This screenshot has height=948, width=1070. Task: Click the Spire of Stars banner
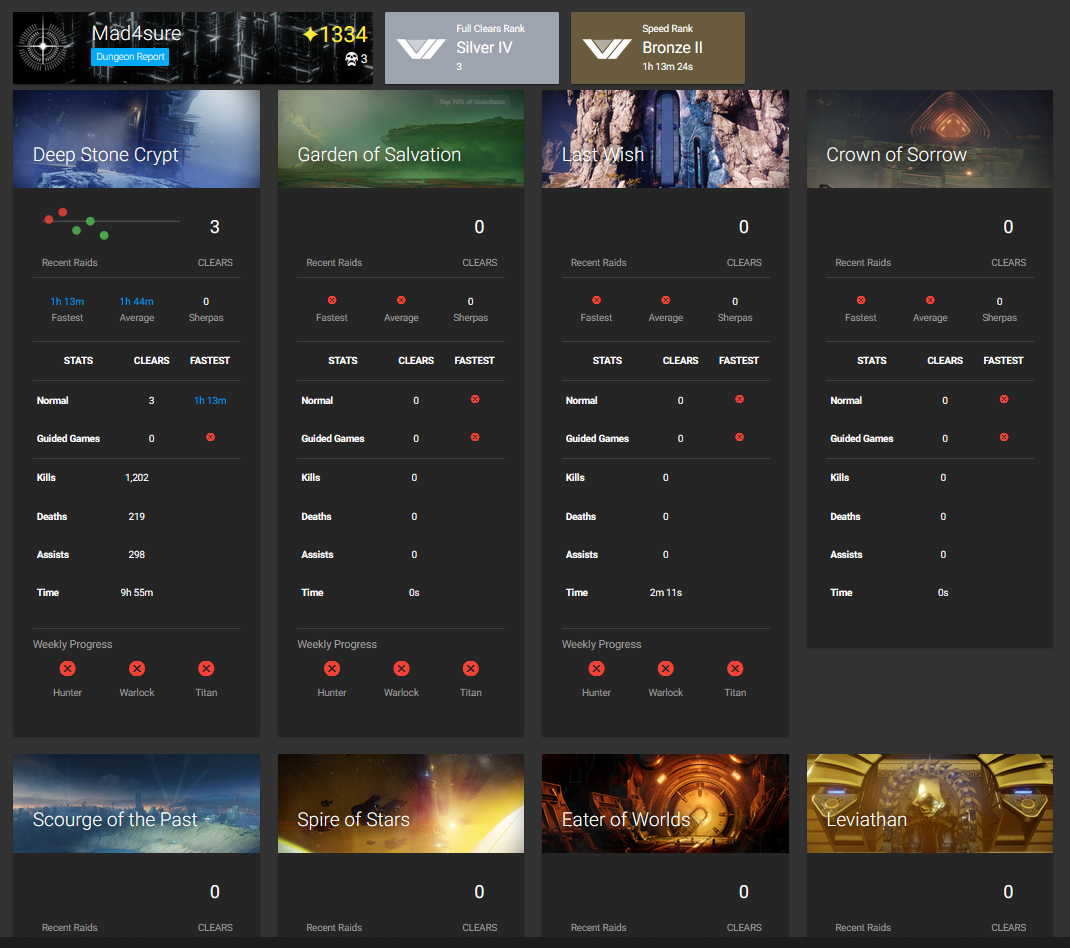click(401, 803)
